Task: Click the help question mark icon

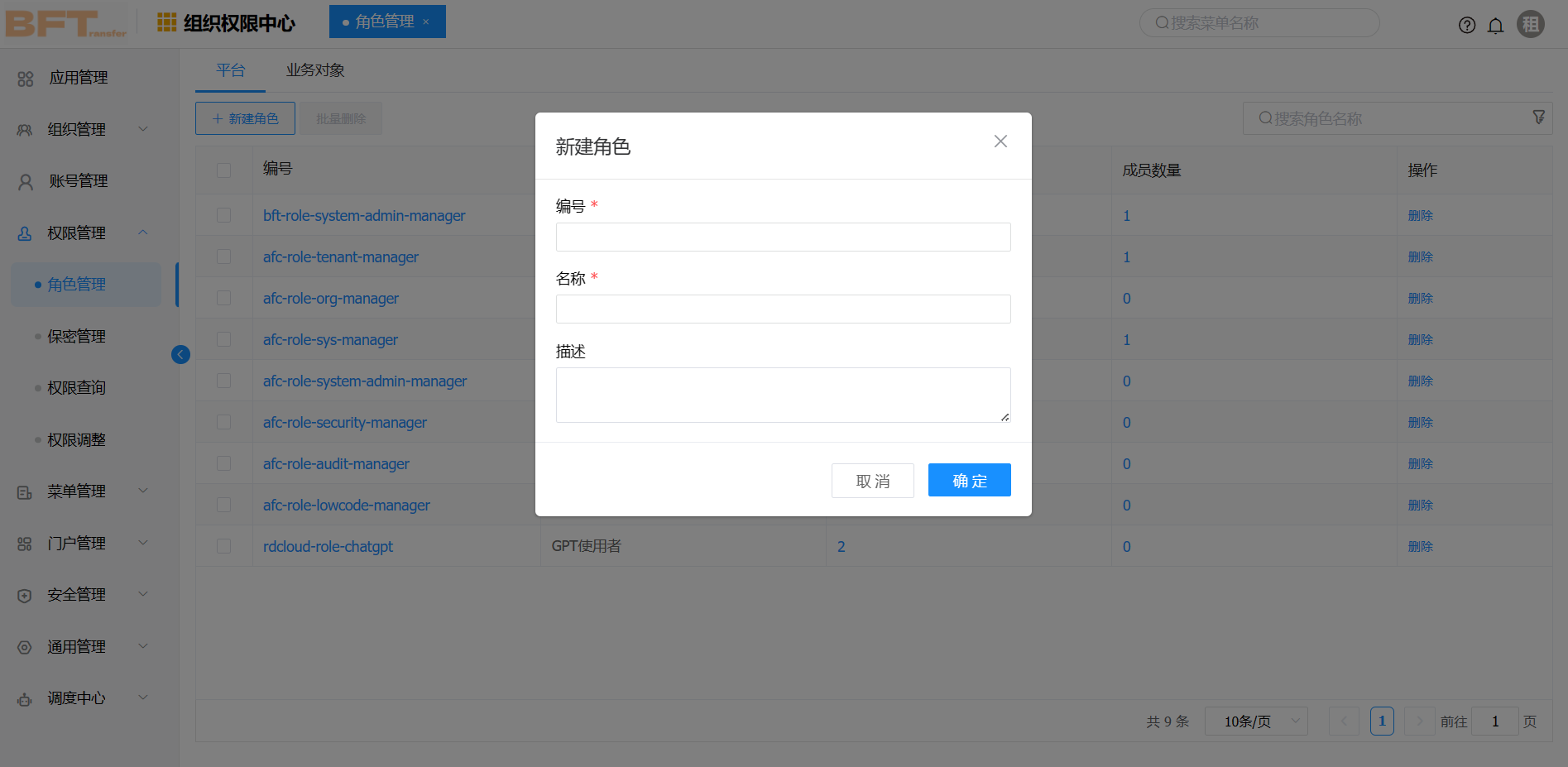Action: tap(1467, 25)
